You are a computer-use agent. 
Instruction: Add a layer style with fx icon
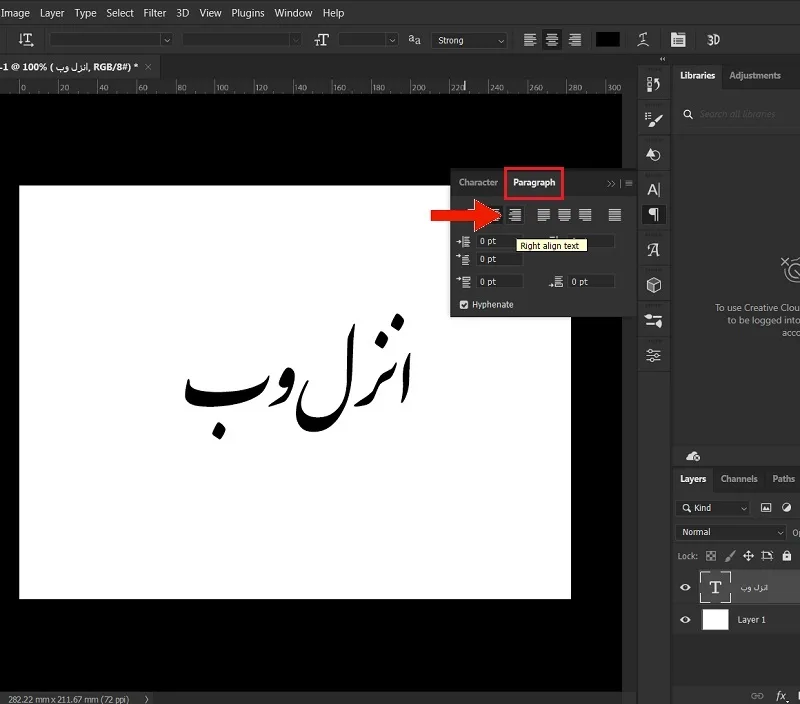tap(781, 696)
